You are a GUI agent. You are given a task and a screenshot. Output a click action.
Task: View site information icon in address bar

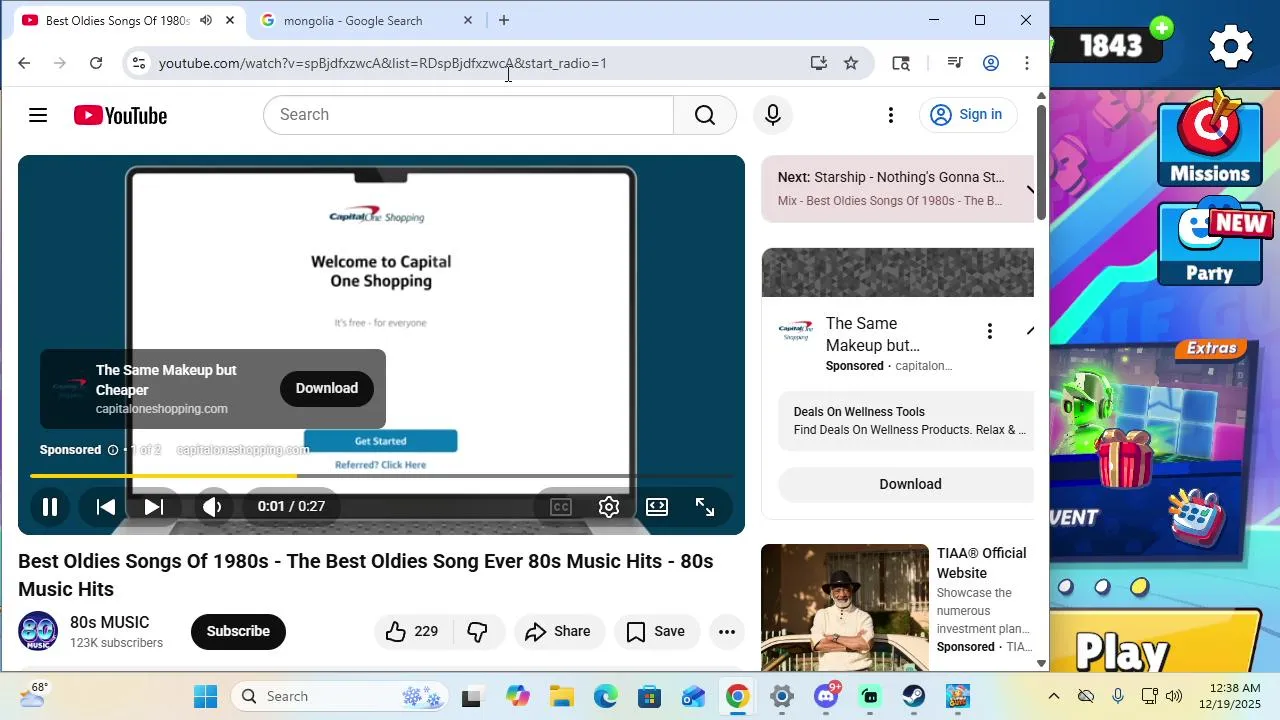coord(138,63)
